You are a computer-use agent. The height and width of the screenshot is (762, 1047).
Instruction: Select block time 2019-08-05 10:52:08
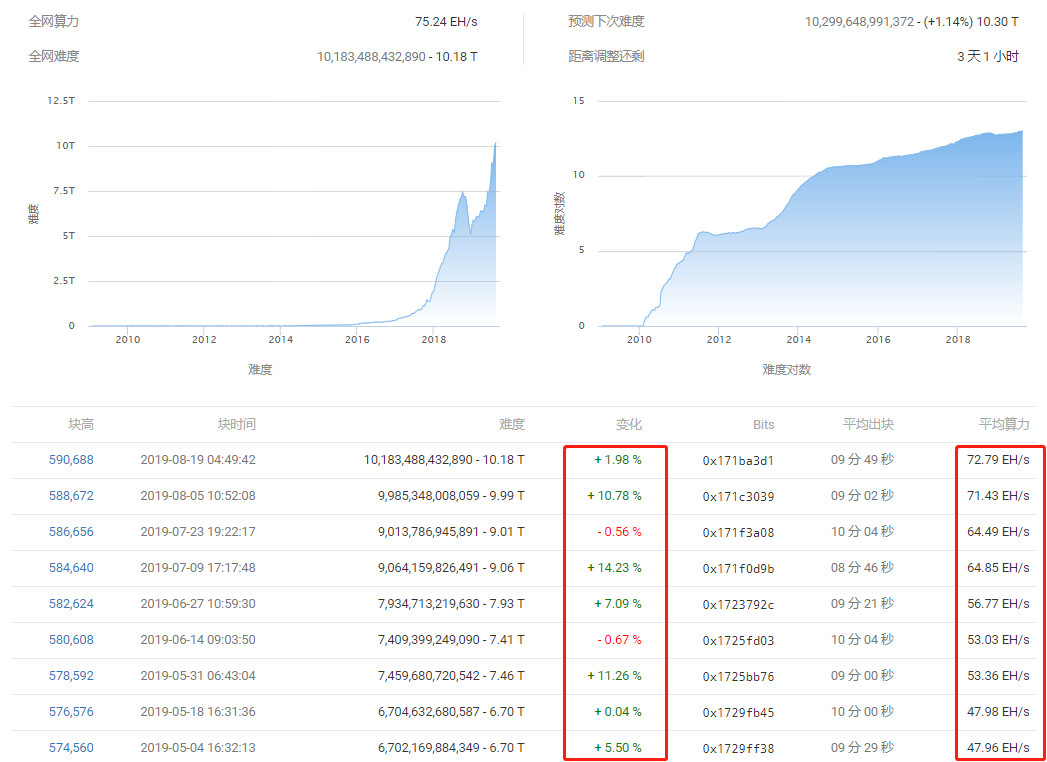[x=198, y=496]
